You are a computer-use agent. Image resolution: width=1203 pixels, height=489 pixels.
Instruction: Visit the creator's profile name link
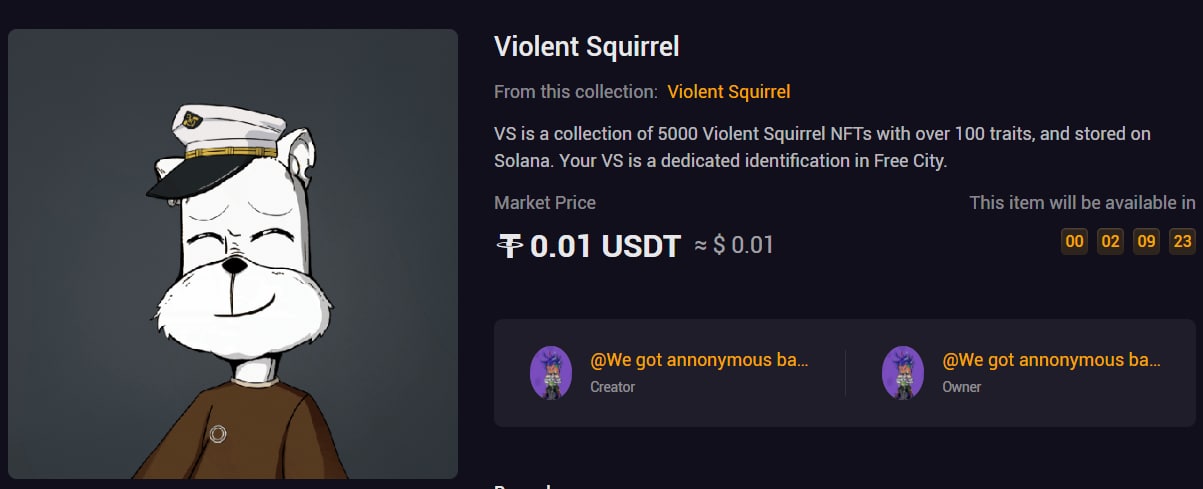click(x=699, y=360)
